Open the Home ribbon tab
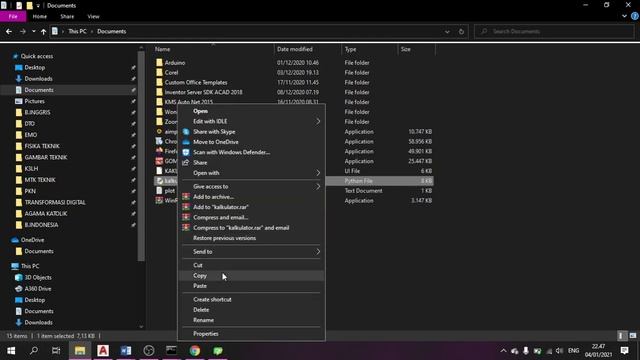Image resolution: width=640 pixels, height=360 pixels. [x=40, y=16]
